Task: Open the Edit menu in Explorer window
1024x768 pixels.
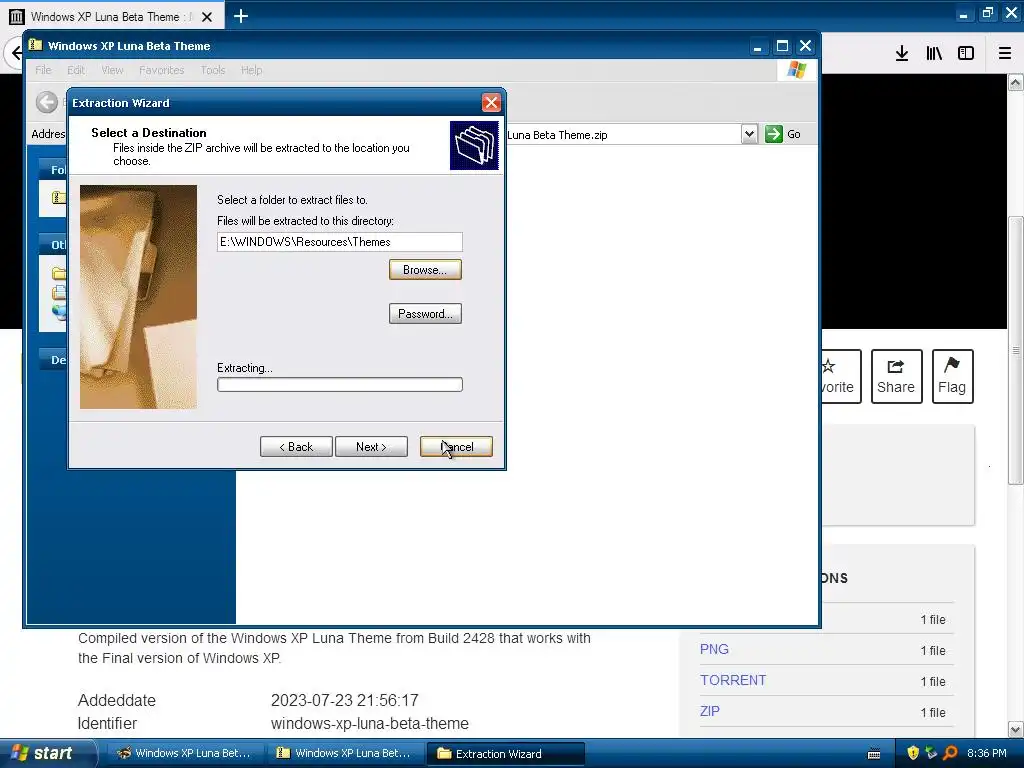Action: point(76,70)
